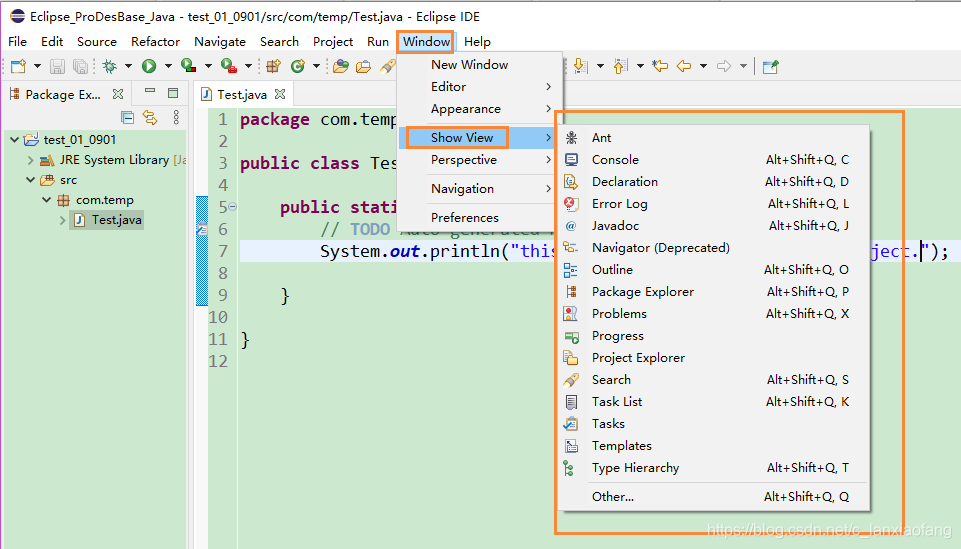The height and width of the screenshot is (549, 961).
Task: Open the Run button dropdown arrow
Action: click(167, 66)
